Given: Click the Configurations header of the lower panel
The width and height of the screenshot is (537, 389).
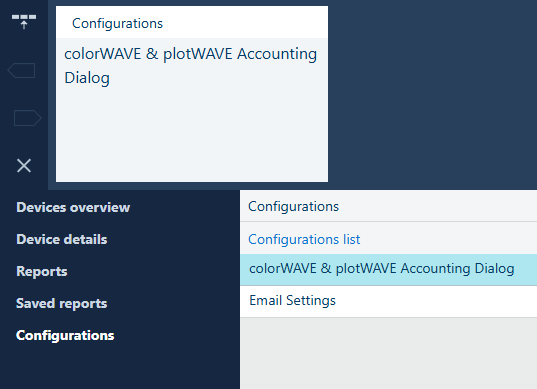Looking at the screenshot, I should point(294,206).
